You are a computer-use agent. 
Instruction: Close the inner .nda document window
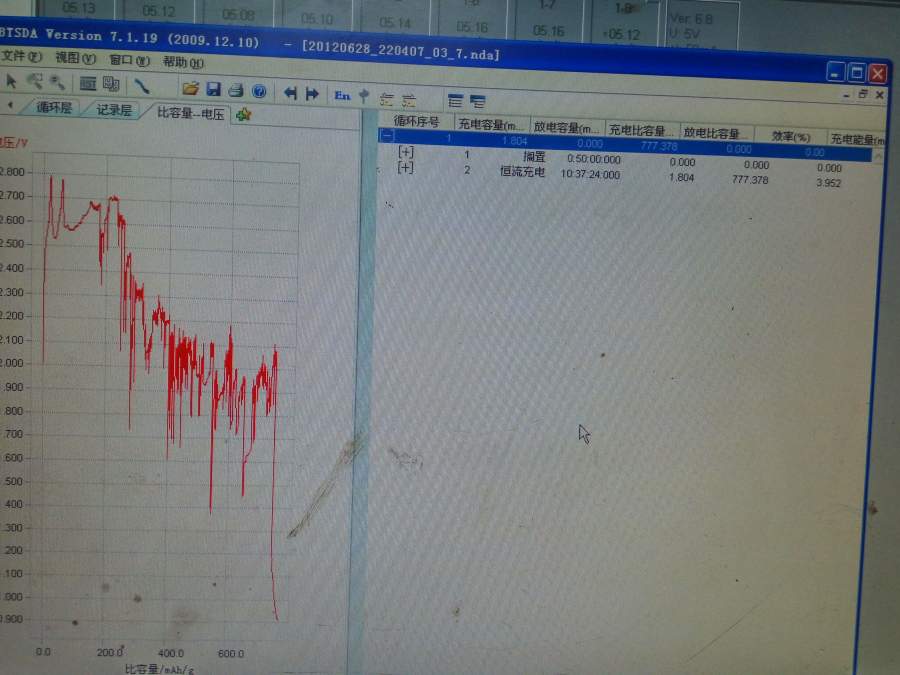(x=879, y=95)
